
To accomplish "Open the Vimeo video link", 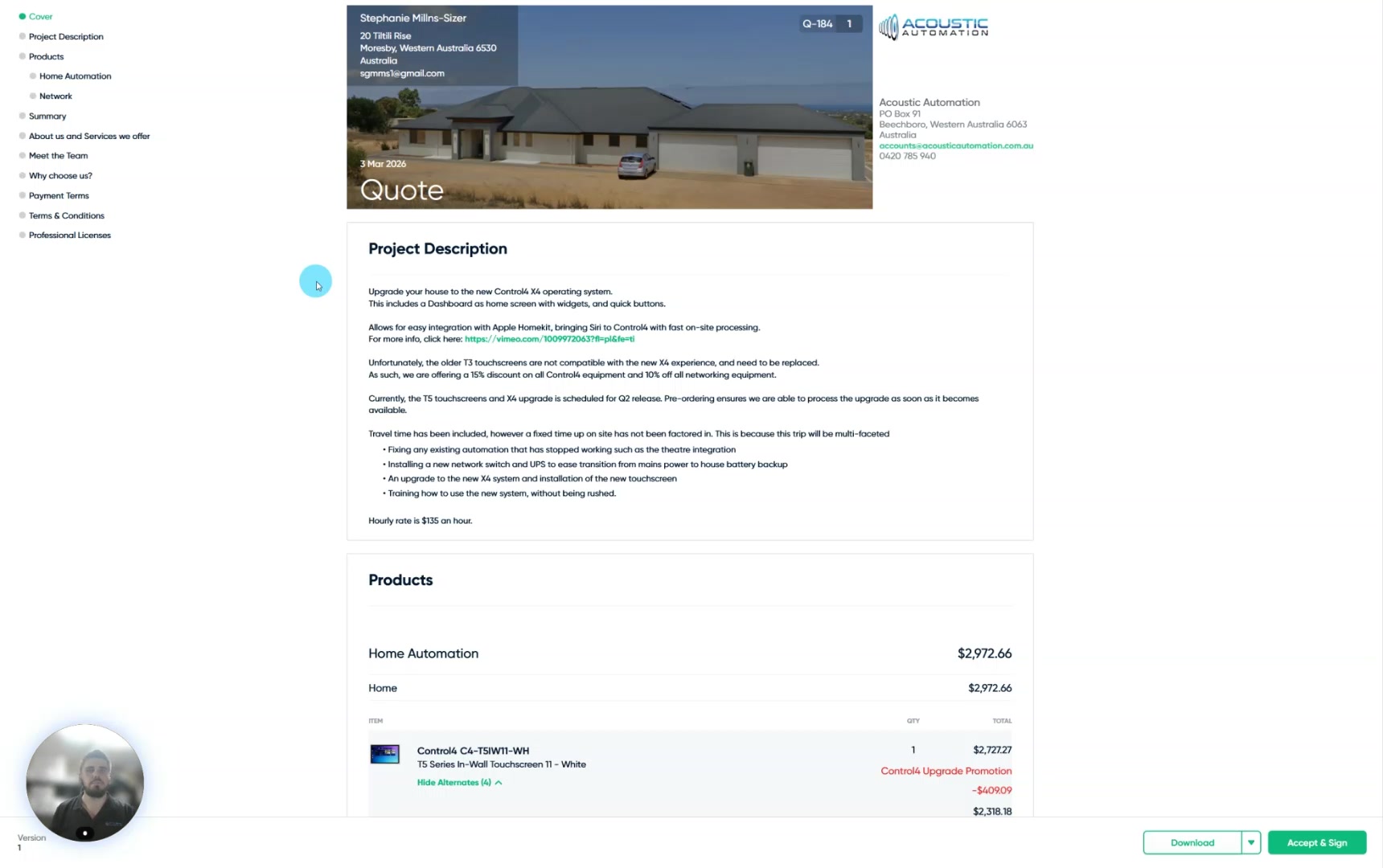I will (x=549, y=339).
